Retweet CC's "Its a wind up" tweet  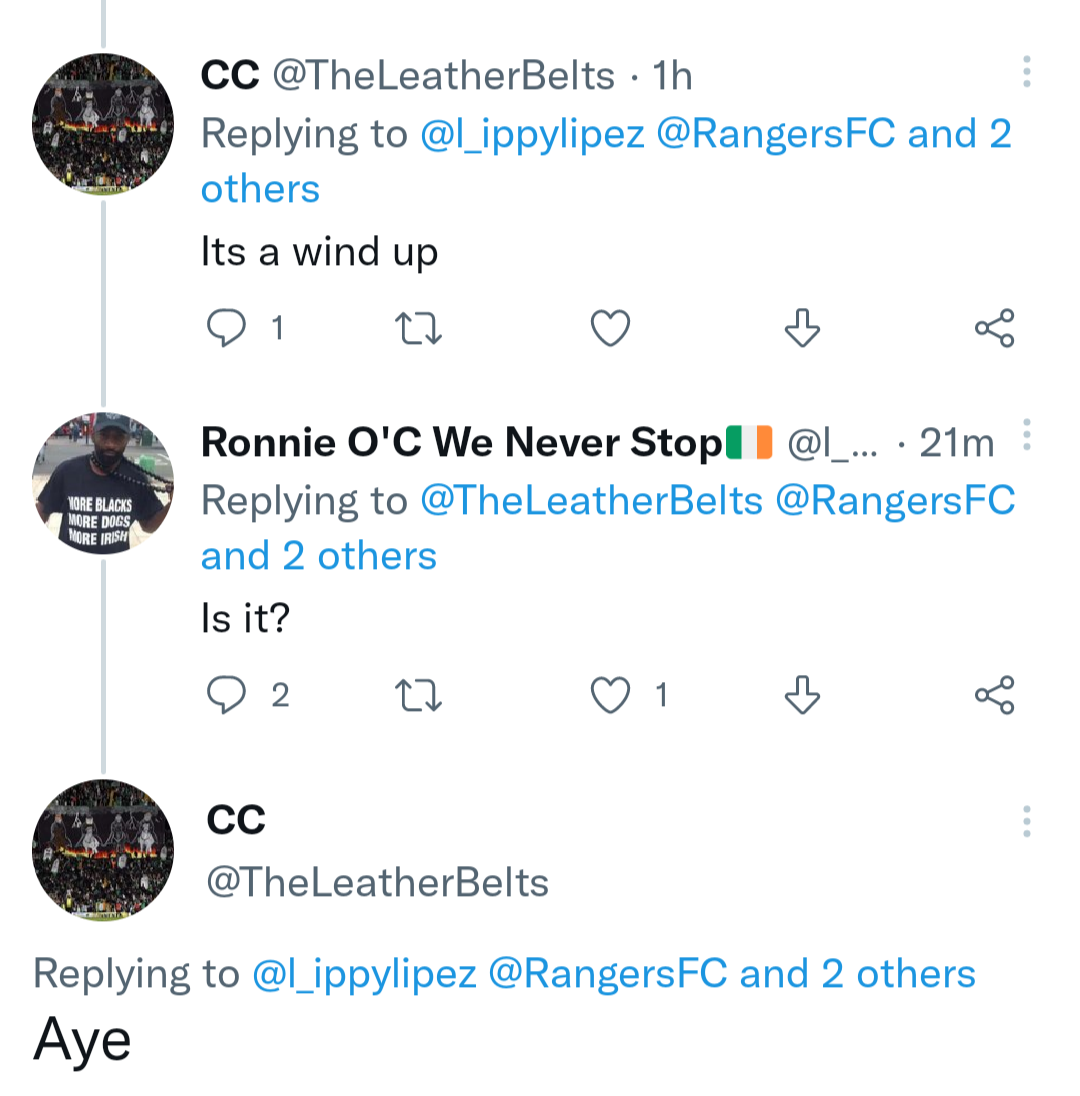point(419,328)
